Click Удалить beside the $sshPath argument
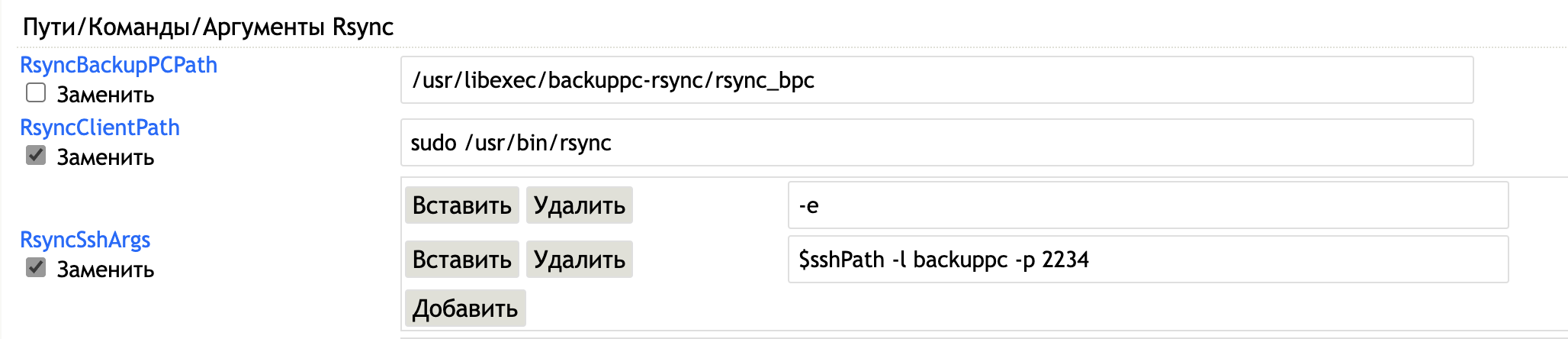 pos(579,260)
